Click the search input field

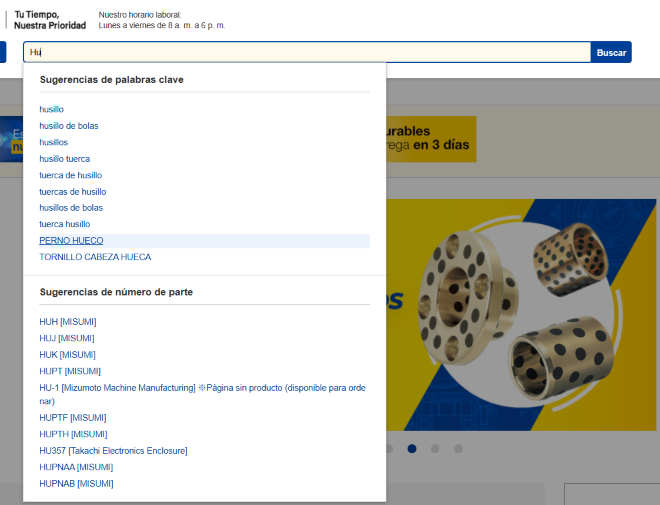pyautogui.click(x=300, y=52)
